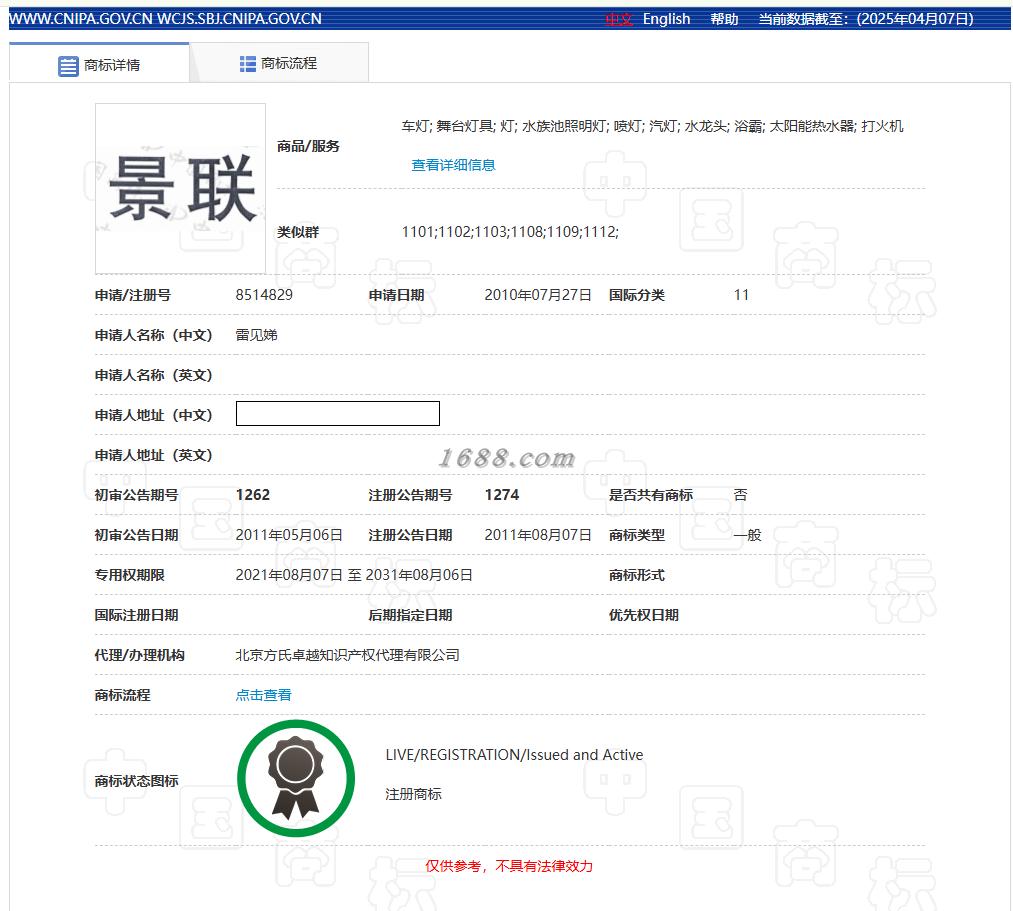Open the 帮助 help link
Viewport: 1013px width, 911px height.
(724, 19)
